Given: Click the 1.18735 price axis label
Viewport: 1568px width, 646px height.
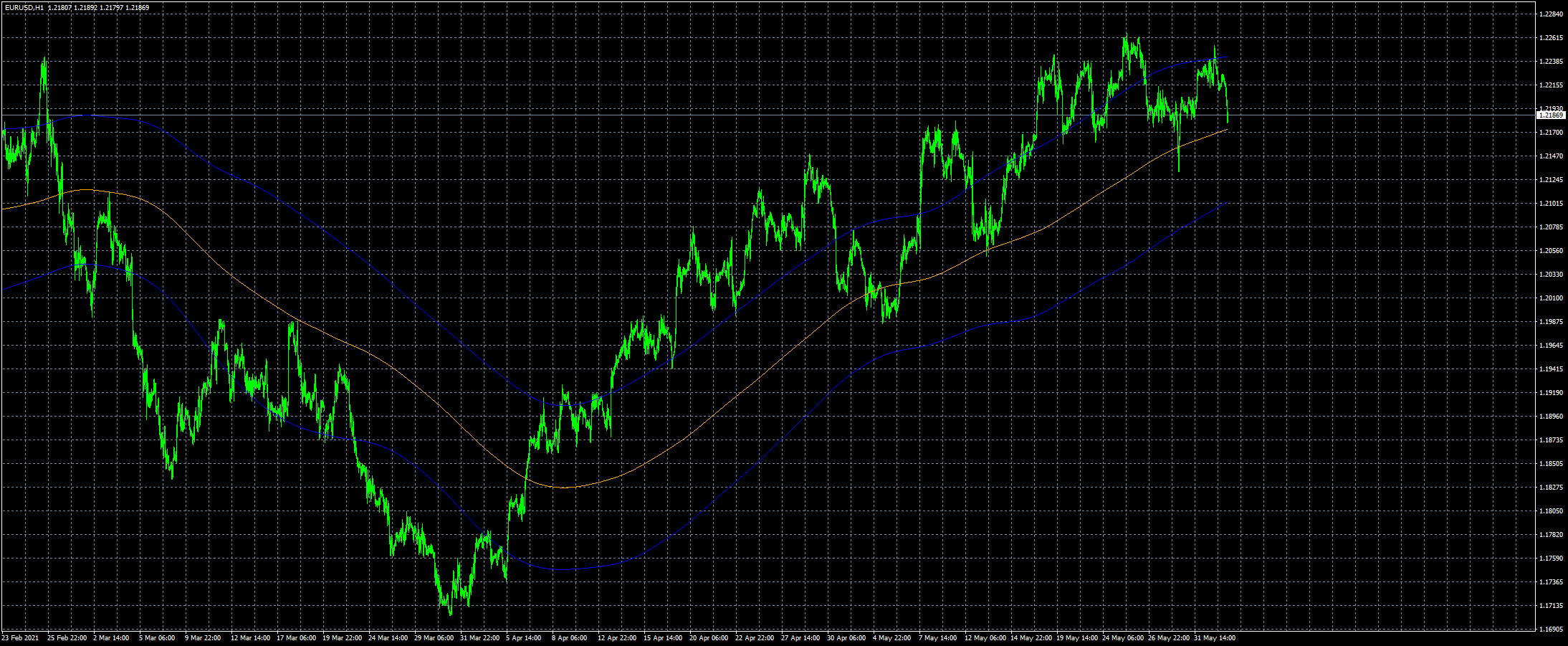Looking at the screenshot, I should [1550, 440].
